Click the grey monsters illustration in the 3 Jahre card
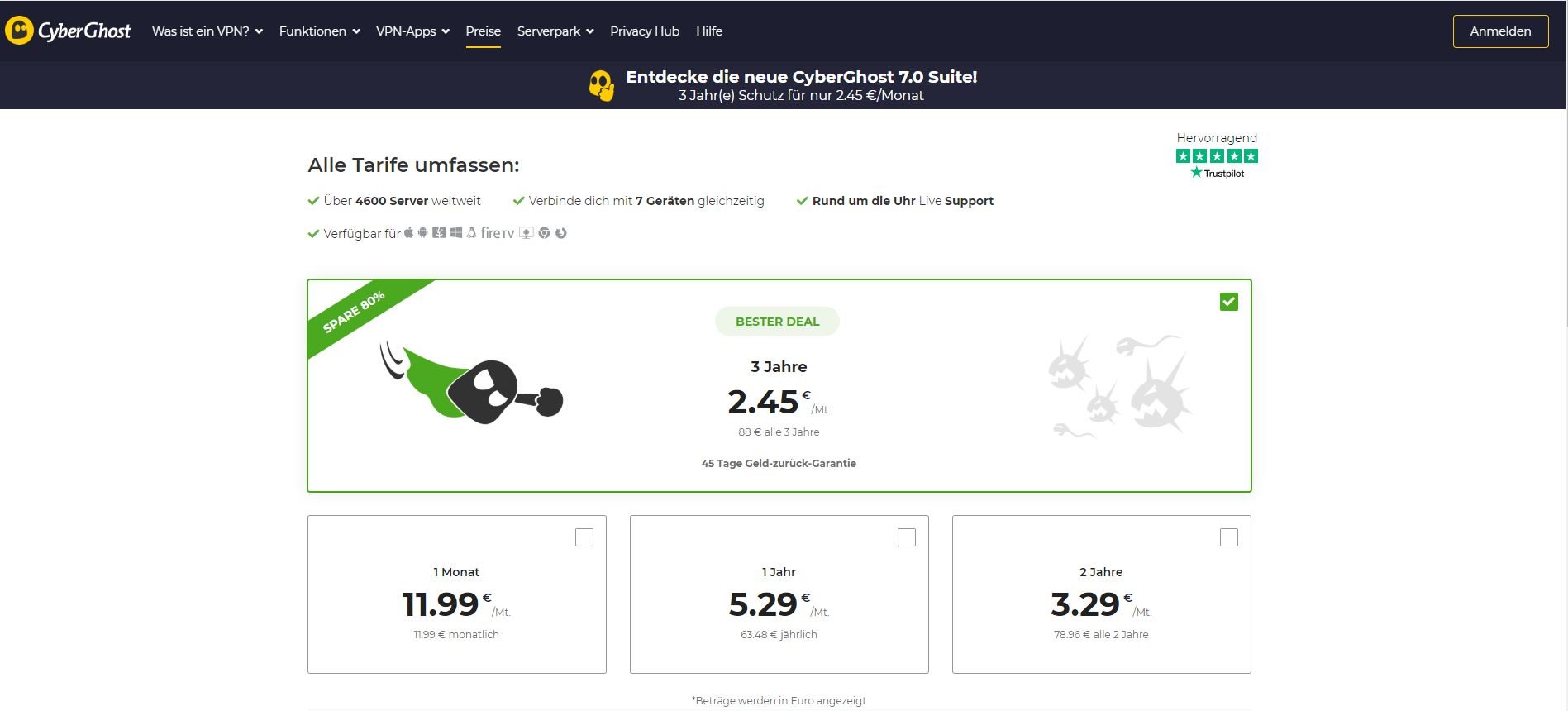 click(1121, 385)
